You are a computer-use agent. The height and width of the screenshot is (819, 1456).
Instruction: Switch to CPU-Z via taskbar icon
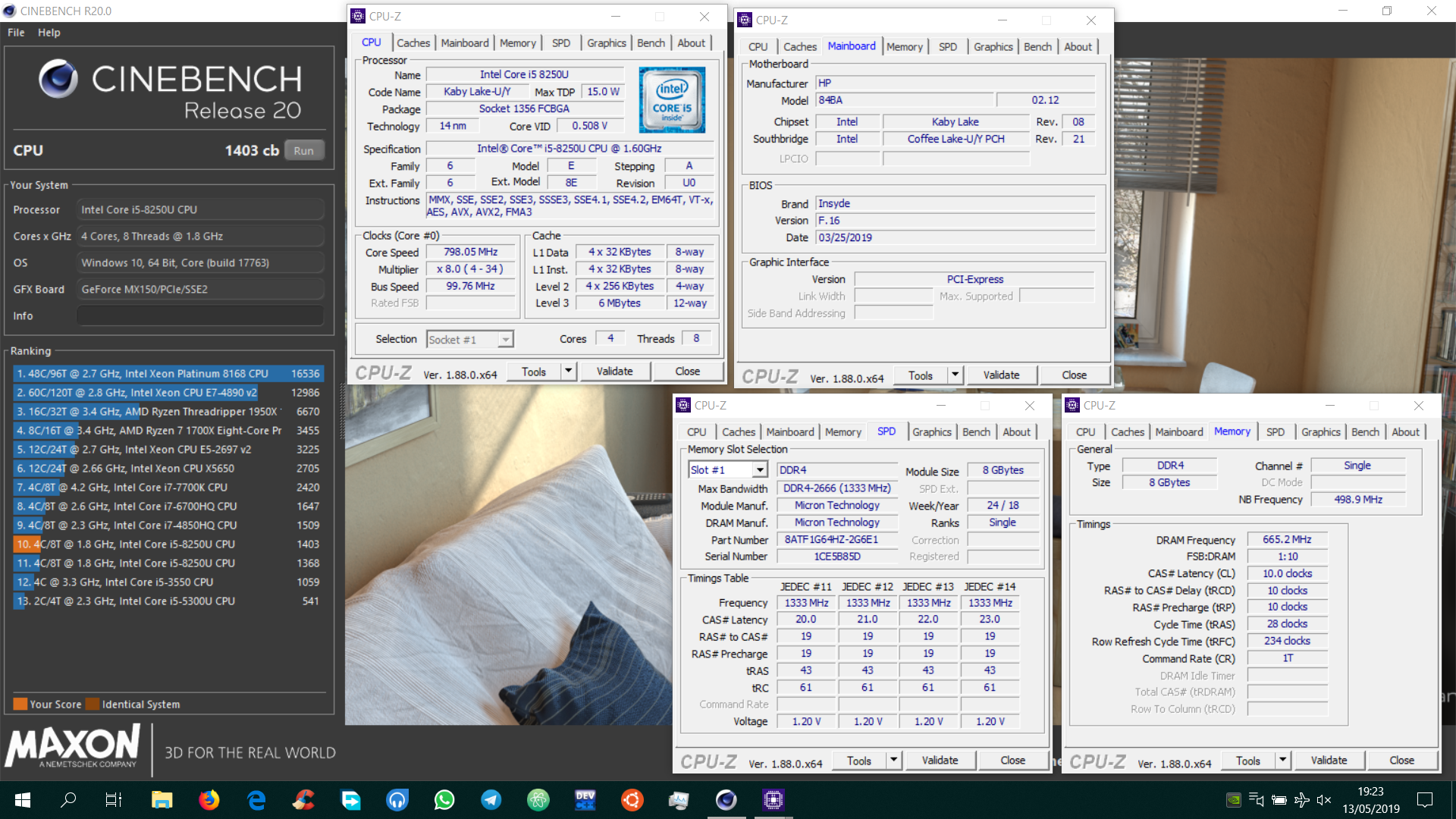point(773,800)
